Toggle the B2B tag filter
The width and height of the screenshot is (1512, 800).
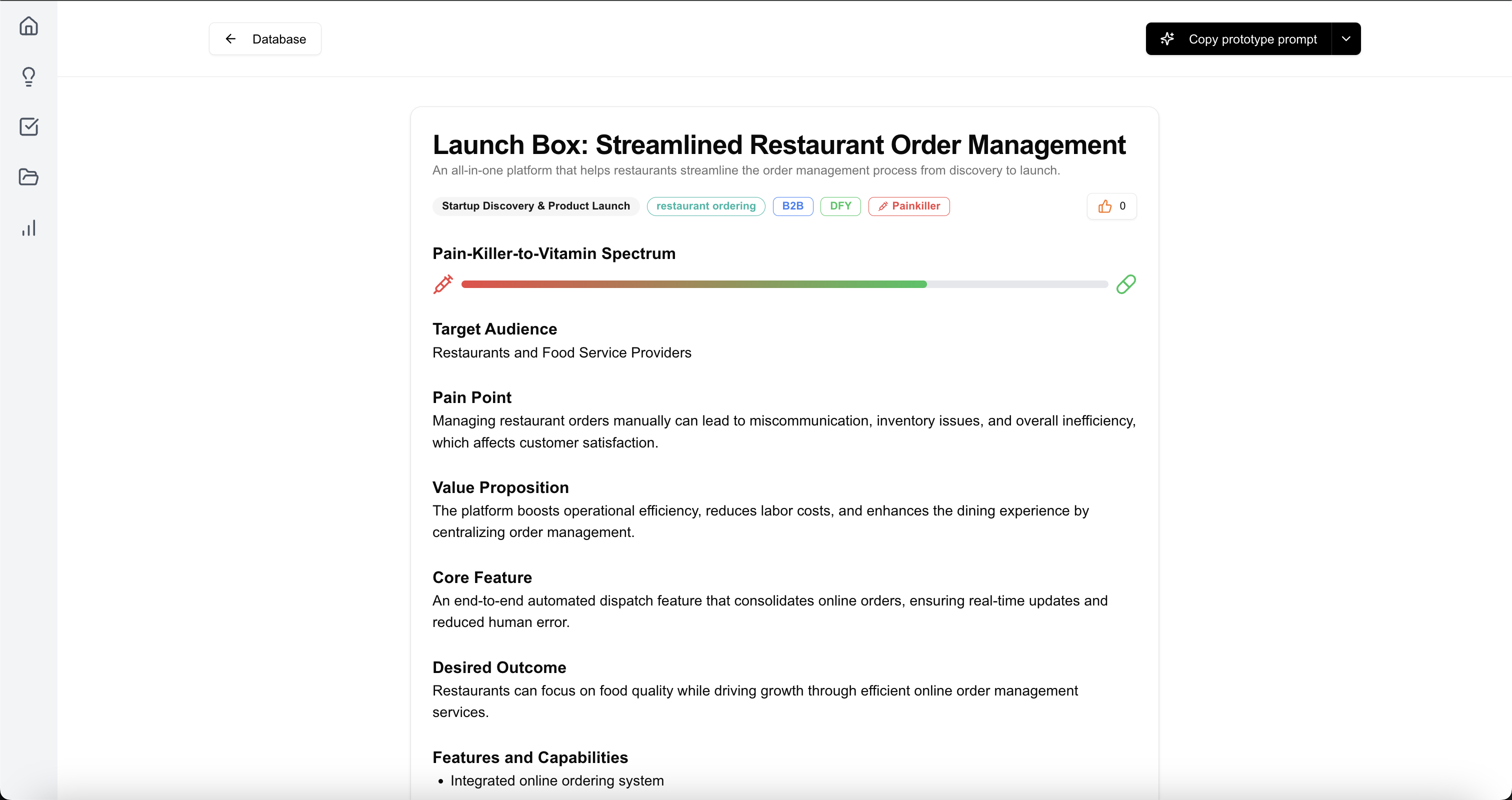[x=792, y=206]
